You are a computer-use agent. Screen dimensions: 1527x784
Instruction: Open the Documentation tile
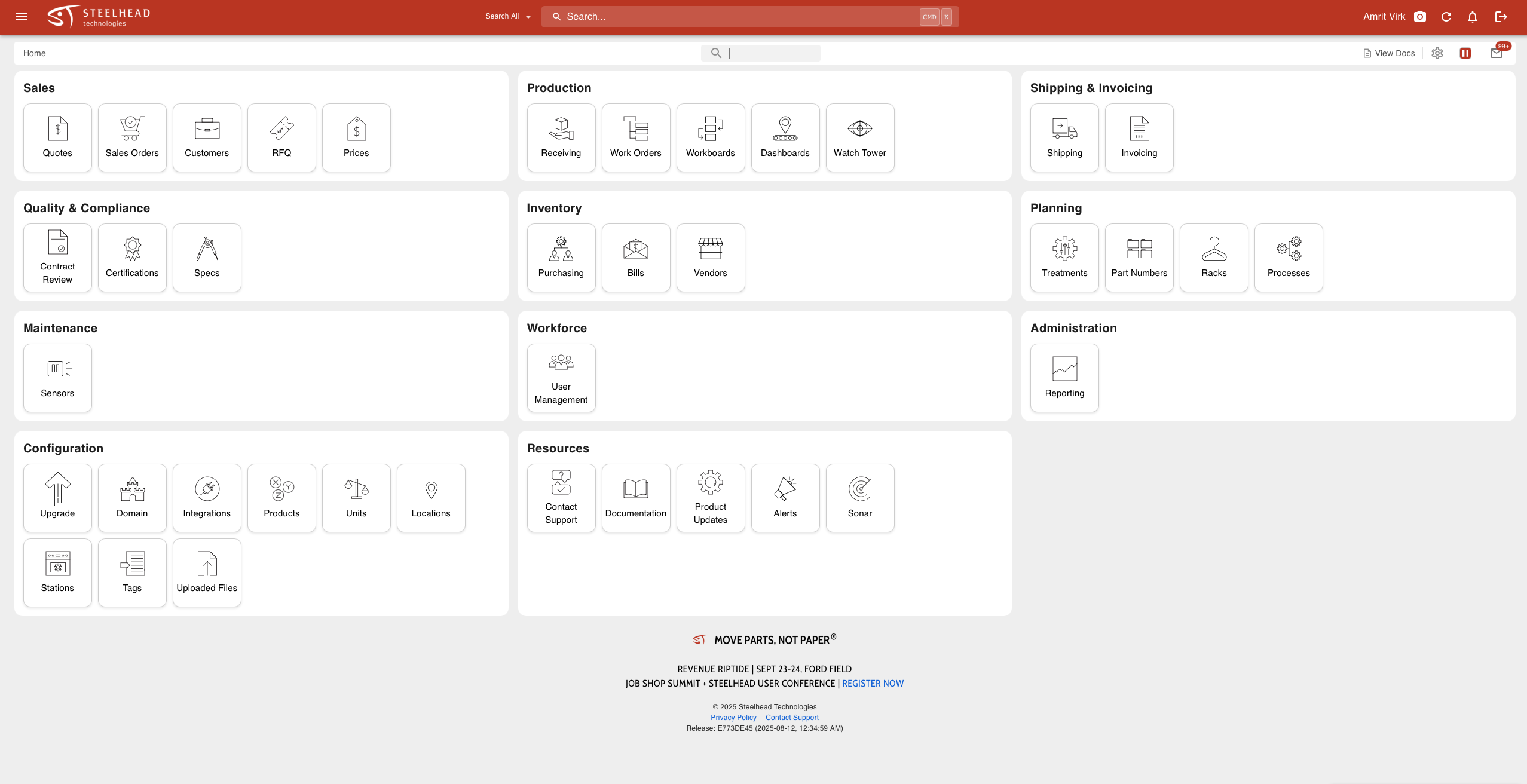tap(636, 498)
